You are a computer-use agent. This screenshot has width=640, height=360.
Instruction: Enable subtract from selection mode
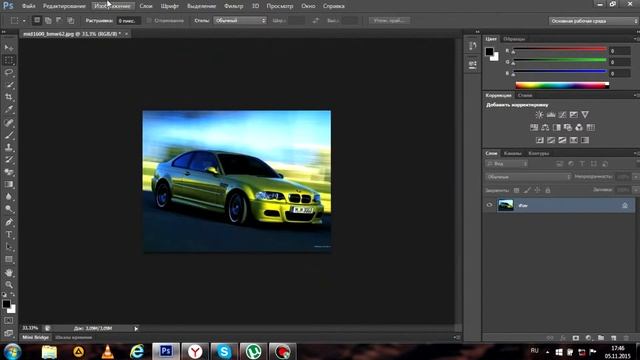(59, 20)
